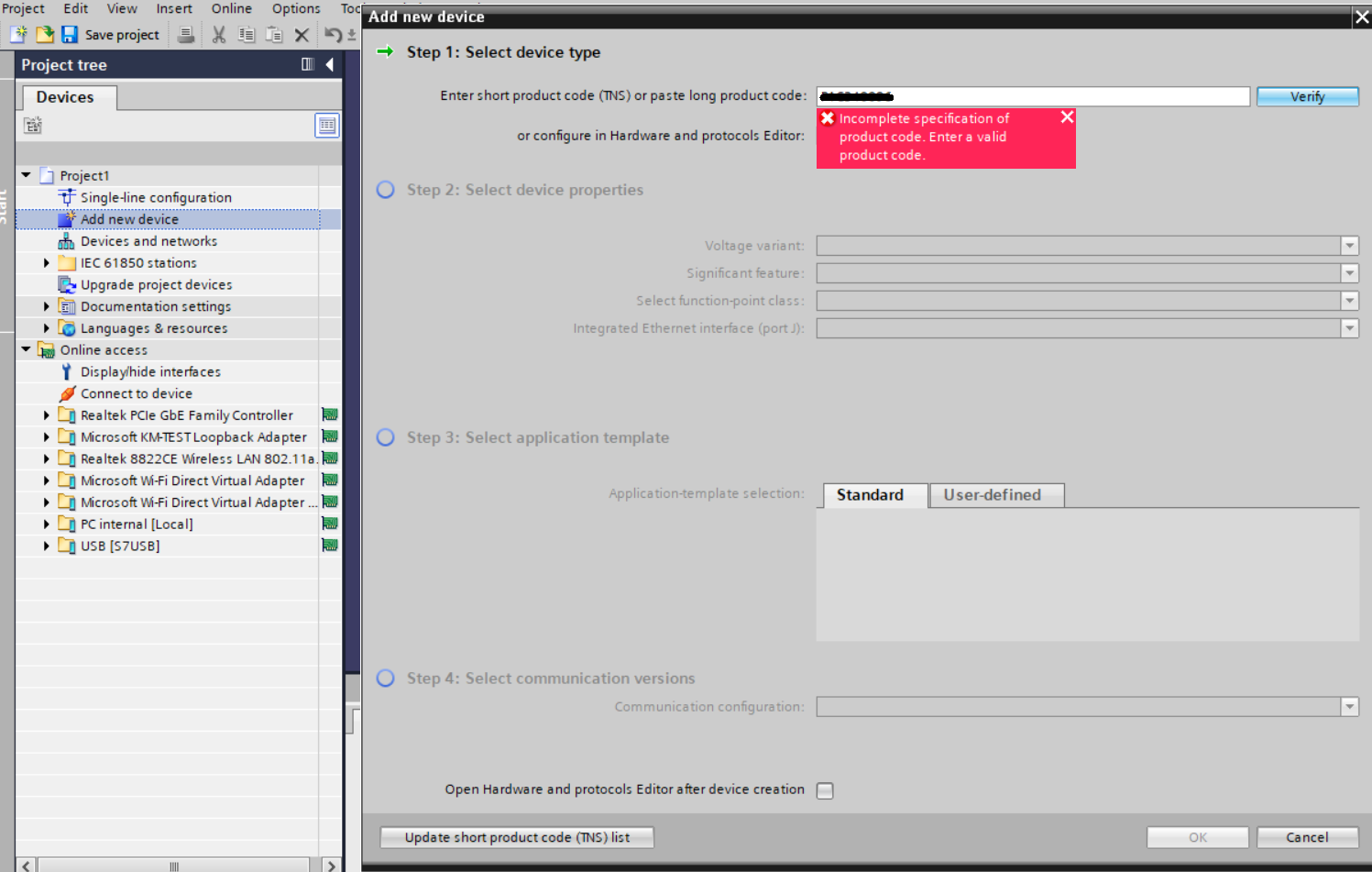This screenshot has width=1372, height=872.
Task: Click the Verify button
Action: click(1307, 96)
